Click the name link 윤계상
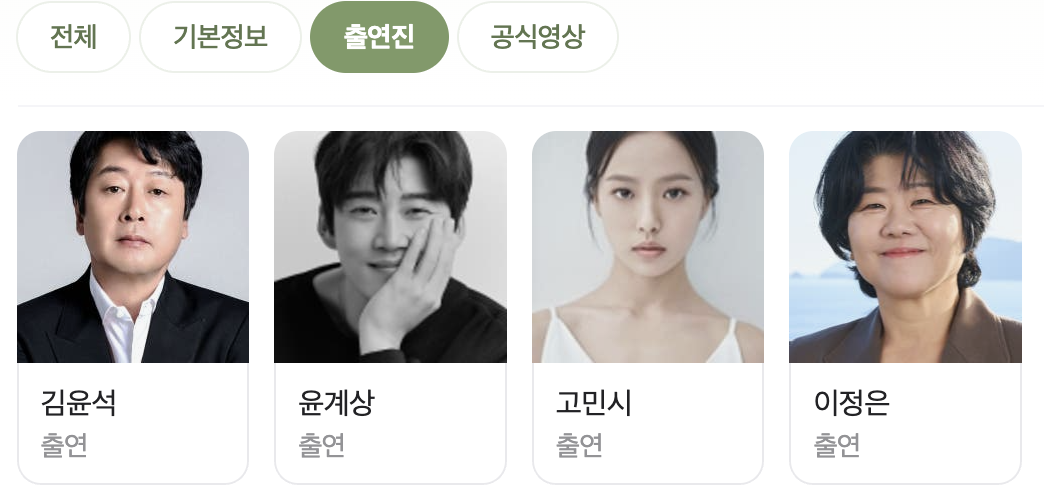This screenshot has width=1044, height=504. point(336,403)
